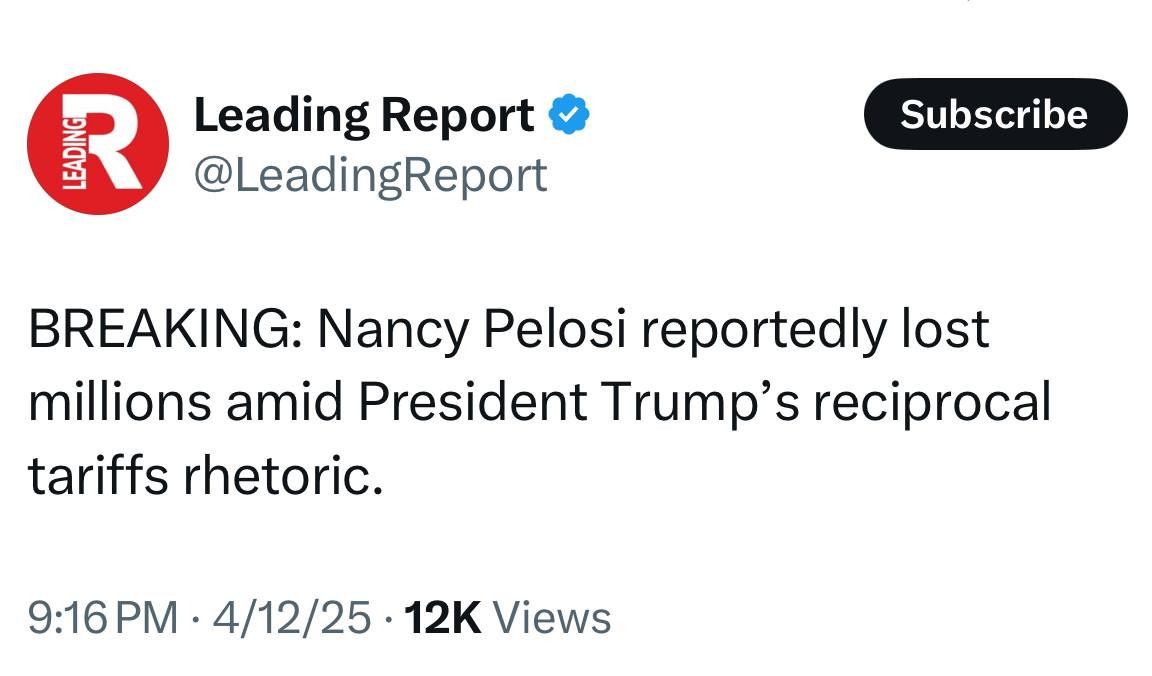
Task: Click the vertical LEADING text in logo
Action: pos(74,151)
